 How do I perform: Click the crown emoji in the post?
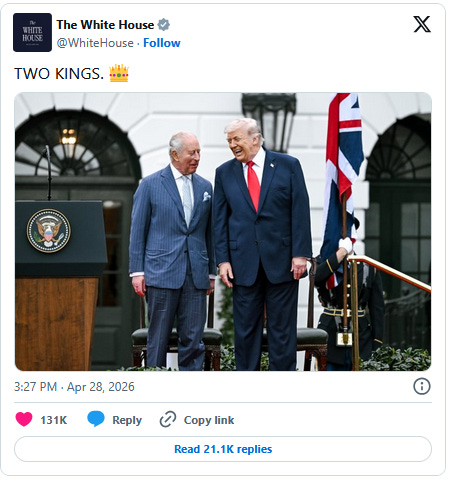pyautogui.click(x=119, y=73)
